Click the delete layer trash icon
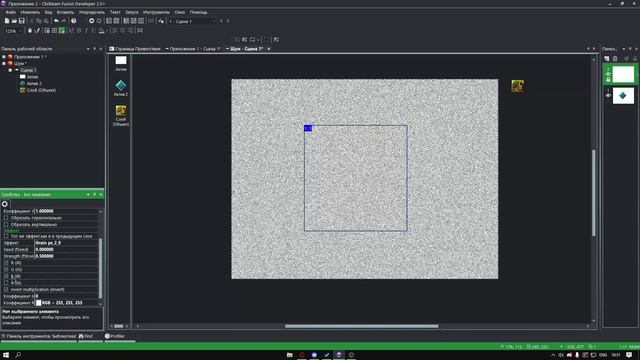 [615, 59]
